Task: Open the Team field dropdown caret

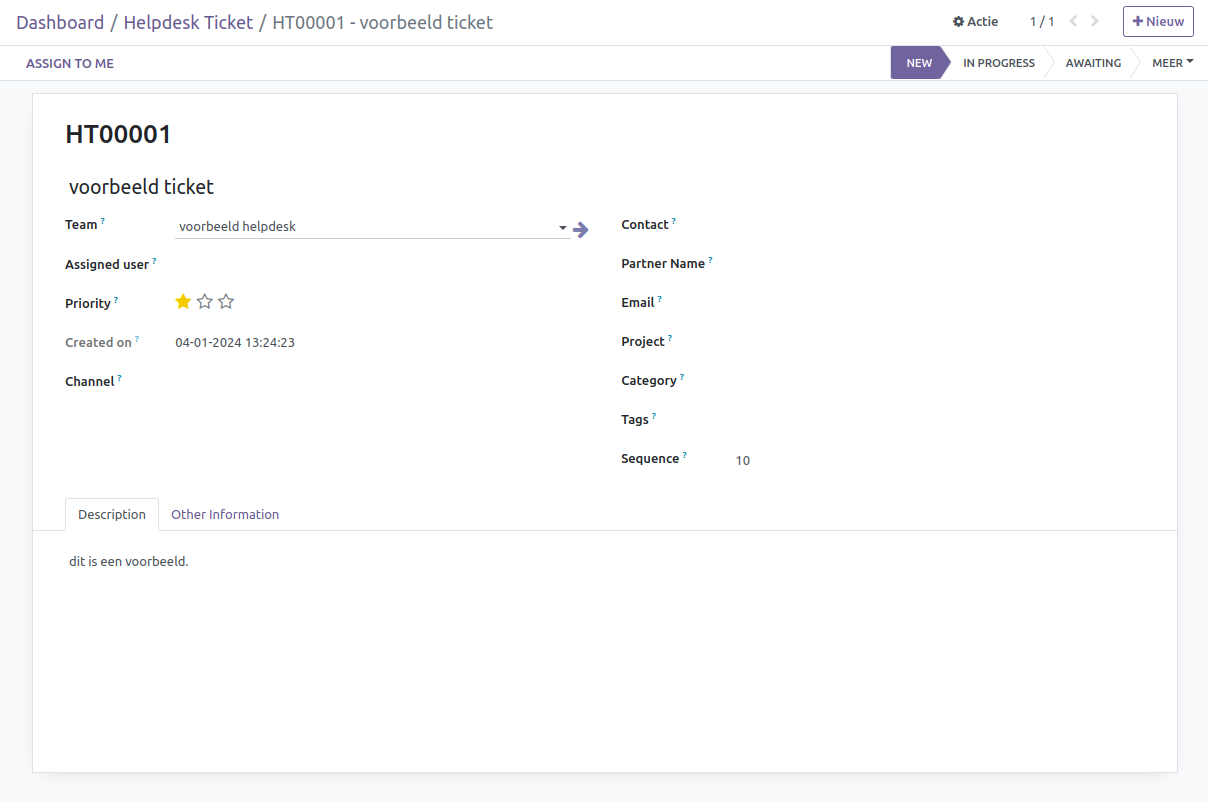Action: coord(562,227)
